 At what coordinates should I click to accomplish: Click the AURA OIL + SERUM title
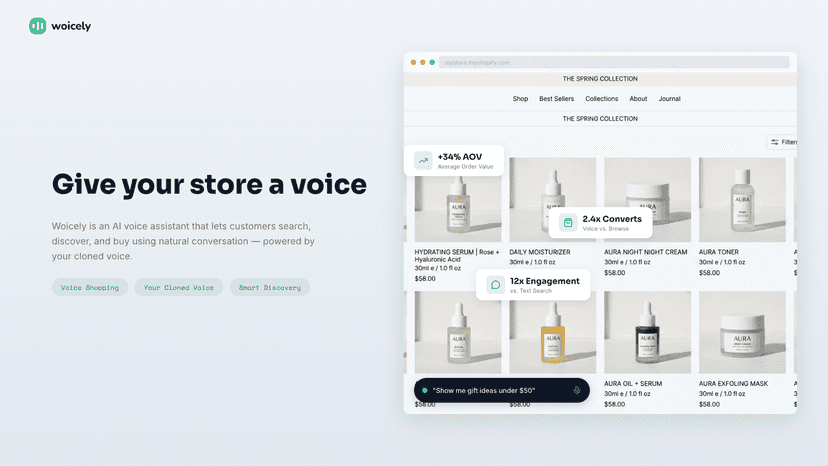pos(633,384)
